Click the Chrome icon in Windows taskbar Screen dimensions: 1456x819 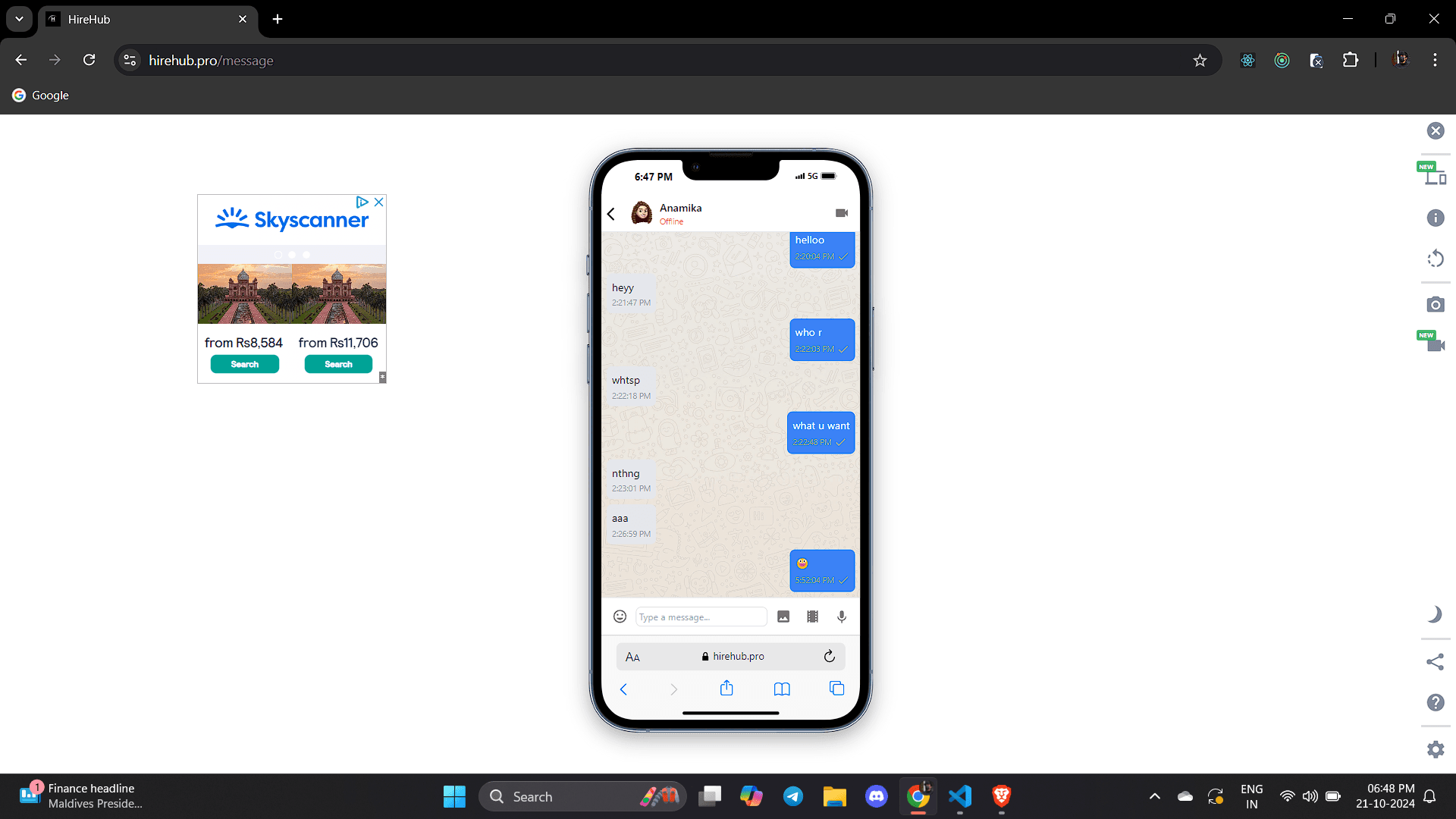[918, 796]
